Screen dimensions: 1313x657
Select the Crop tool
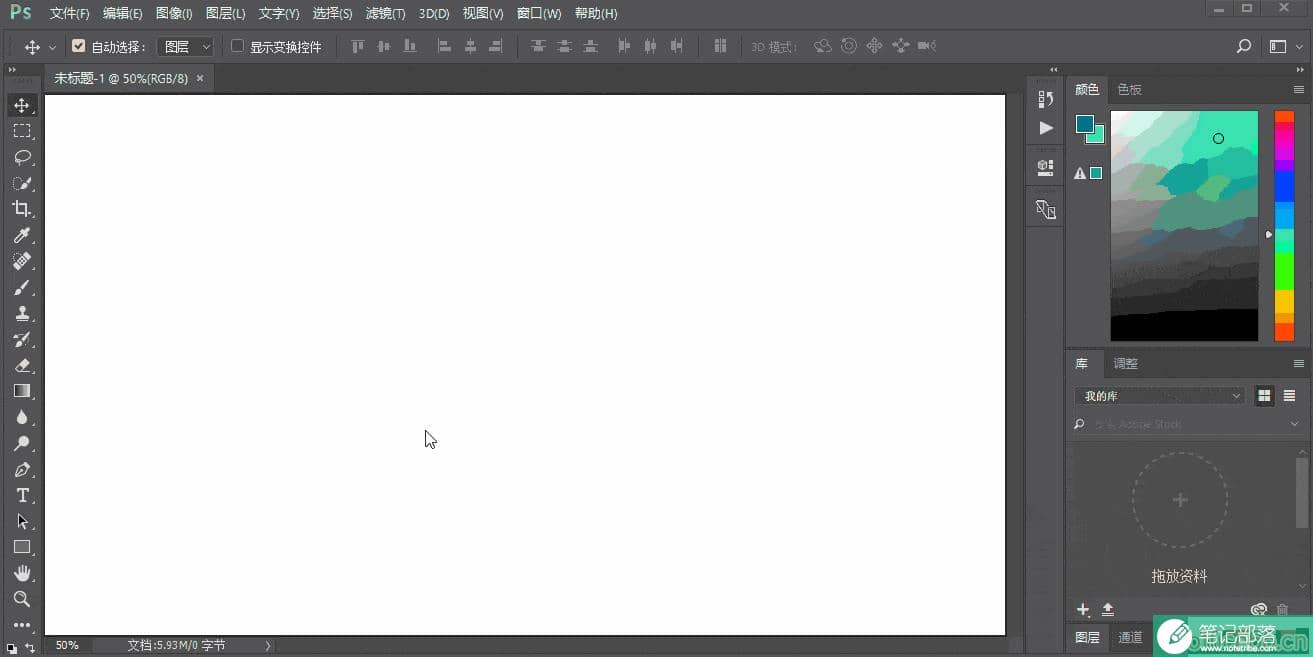pos(22,209)
